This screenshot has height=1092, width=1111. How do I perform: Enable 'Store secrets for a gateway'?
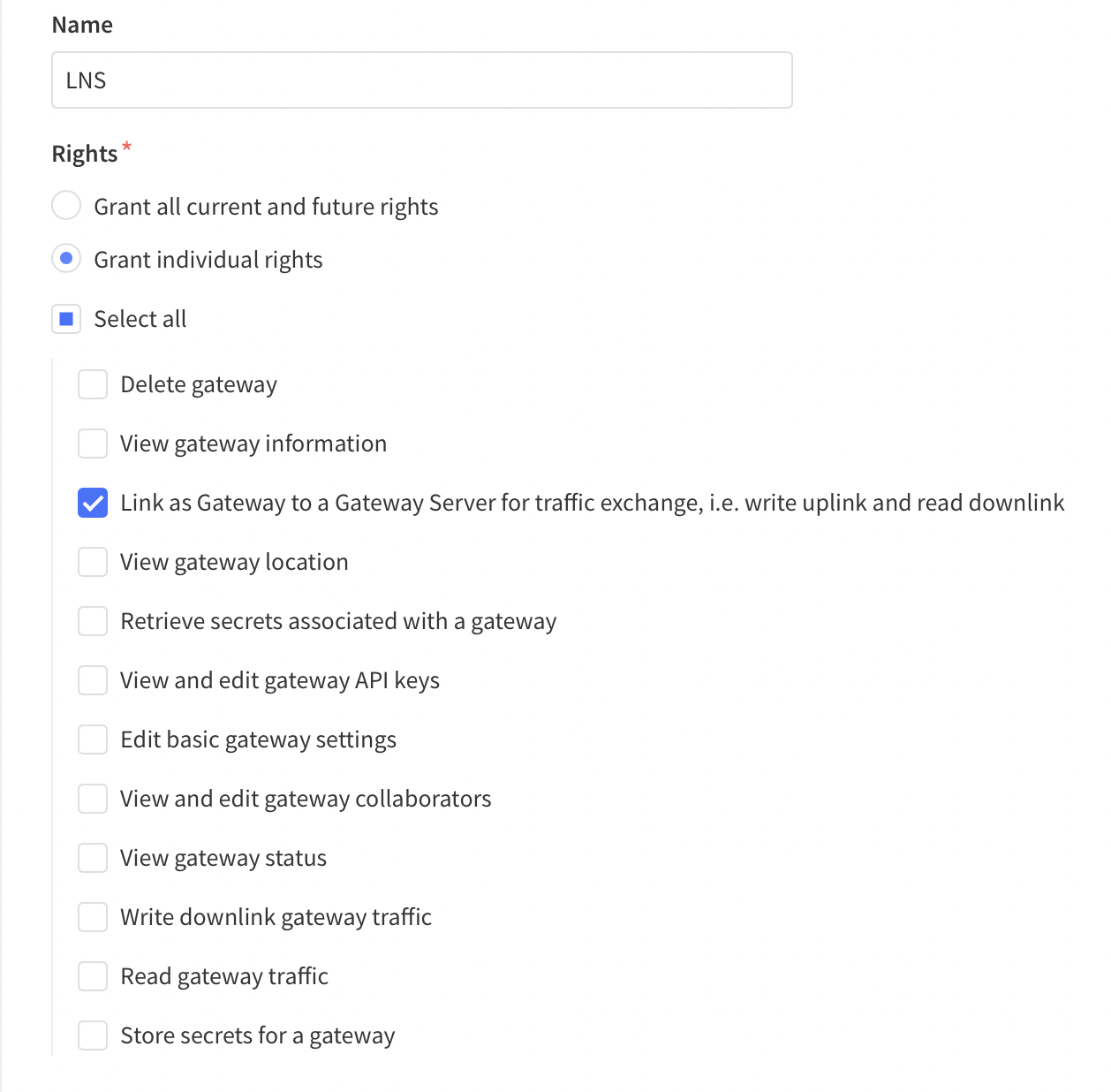[x=92, y=1035]
